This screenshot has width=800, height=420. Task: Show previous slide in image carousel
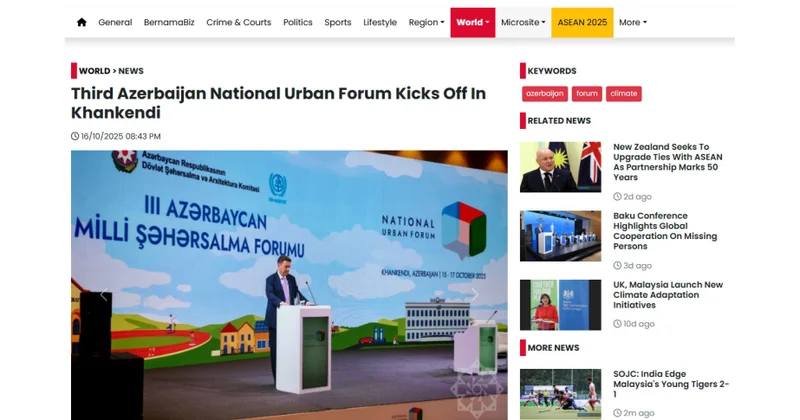[x=104, y=295]
